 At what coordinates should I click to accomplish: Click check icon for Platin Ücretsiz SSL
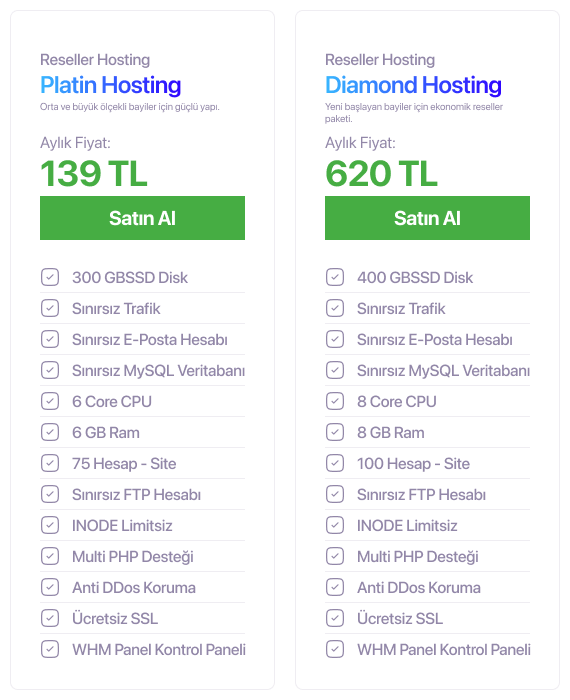[50, 618]
